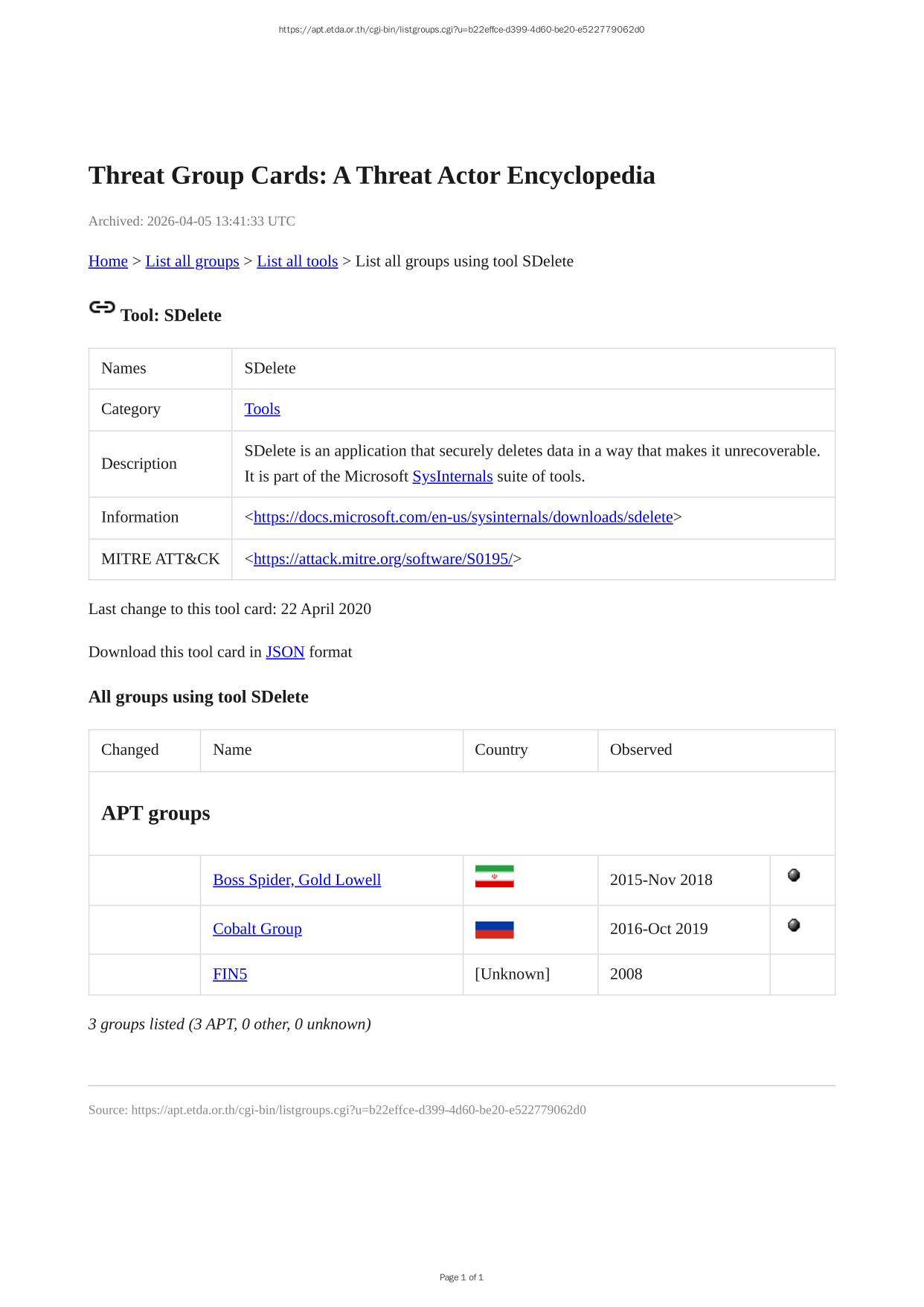Download the tool card via JSON link

tap(285, 652)
